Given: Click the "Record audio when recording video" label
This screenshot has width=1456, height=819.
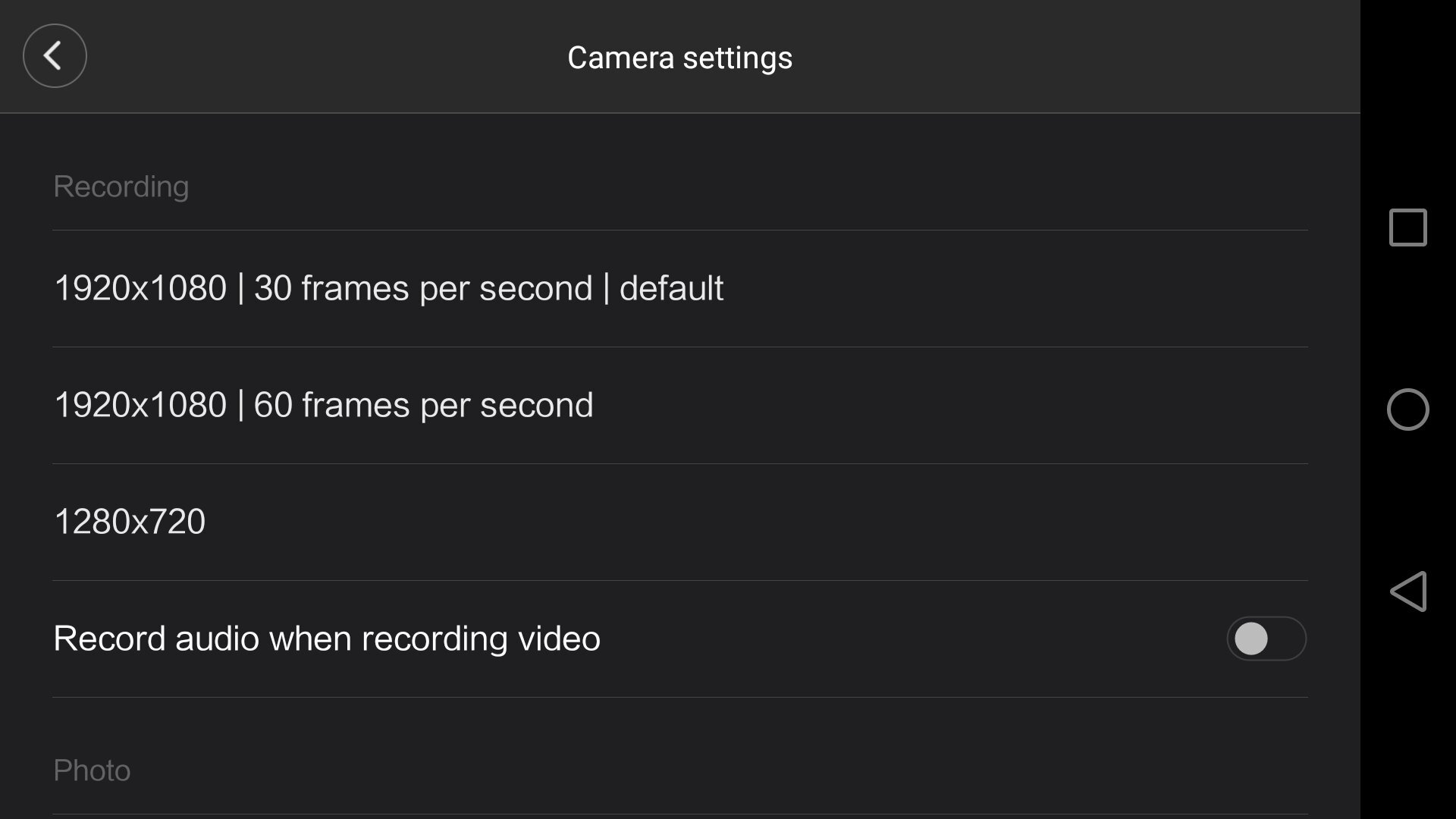Looking at the screenshot, I should click(x=327, y=639).
